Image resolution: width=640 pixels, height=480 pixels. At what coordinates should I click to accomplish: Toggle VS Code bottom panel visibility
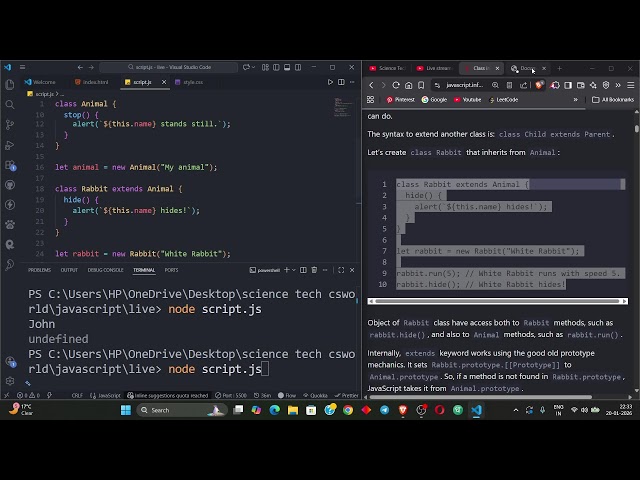coord(287,67)
